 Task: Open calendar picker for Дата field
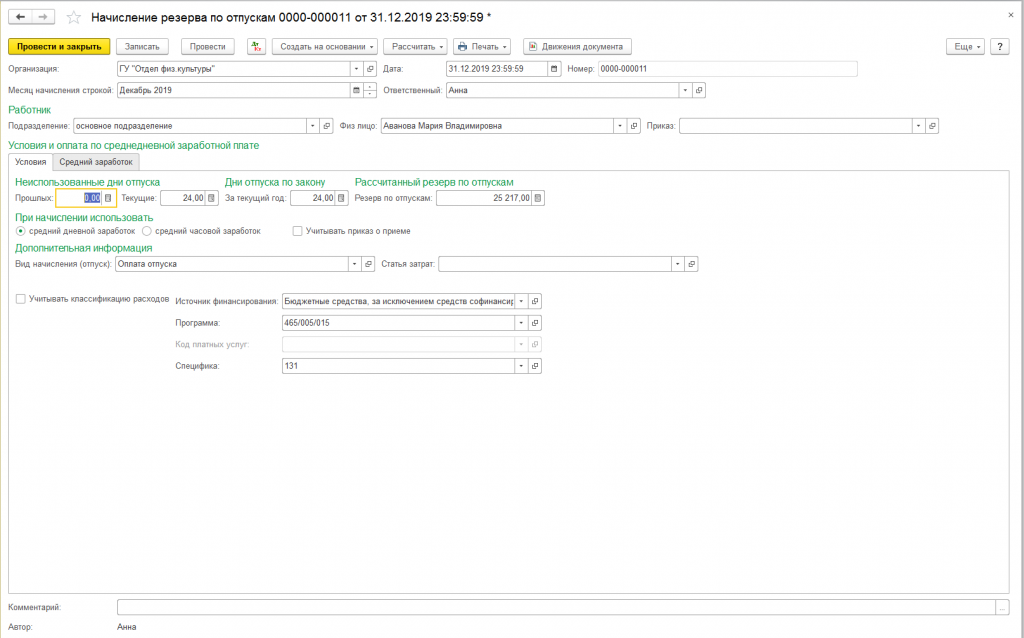[555, 69]
